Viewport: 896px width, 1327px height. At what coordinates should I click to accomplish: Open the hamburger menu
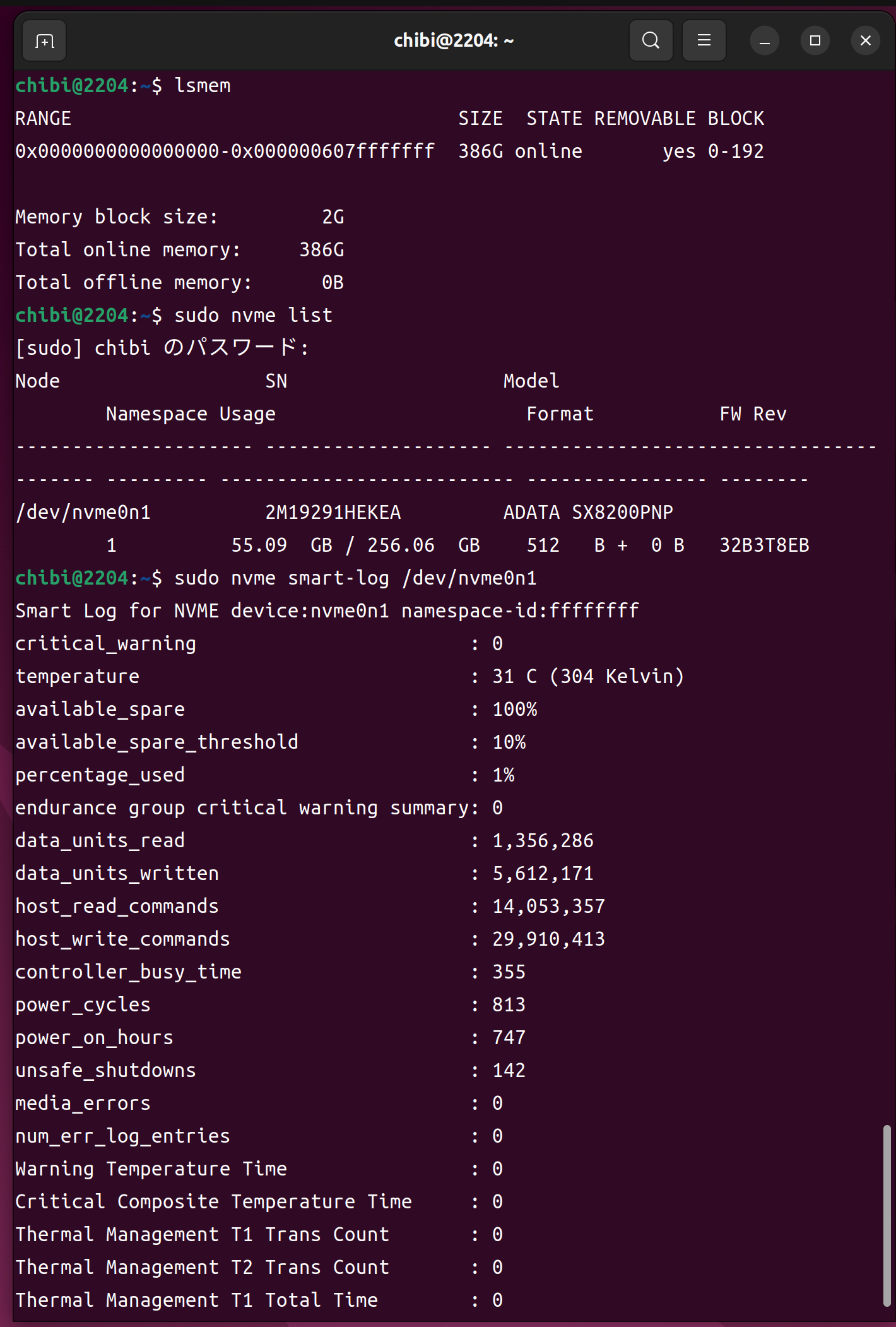(x=704, y=41)
